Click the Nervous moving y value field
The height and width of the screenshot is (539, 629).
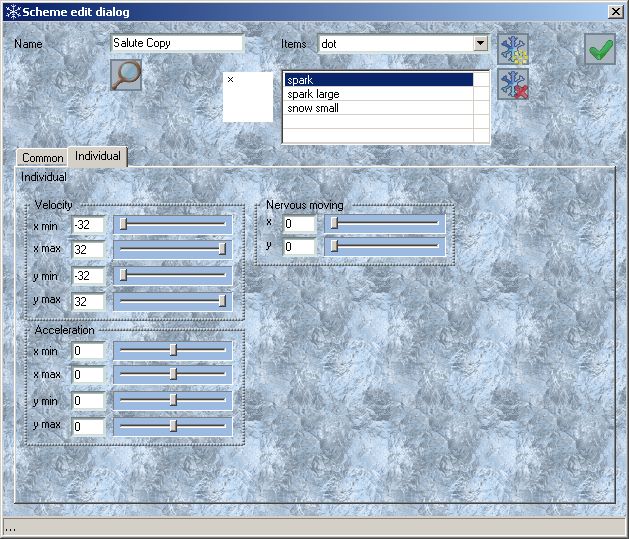click(299, 246)
